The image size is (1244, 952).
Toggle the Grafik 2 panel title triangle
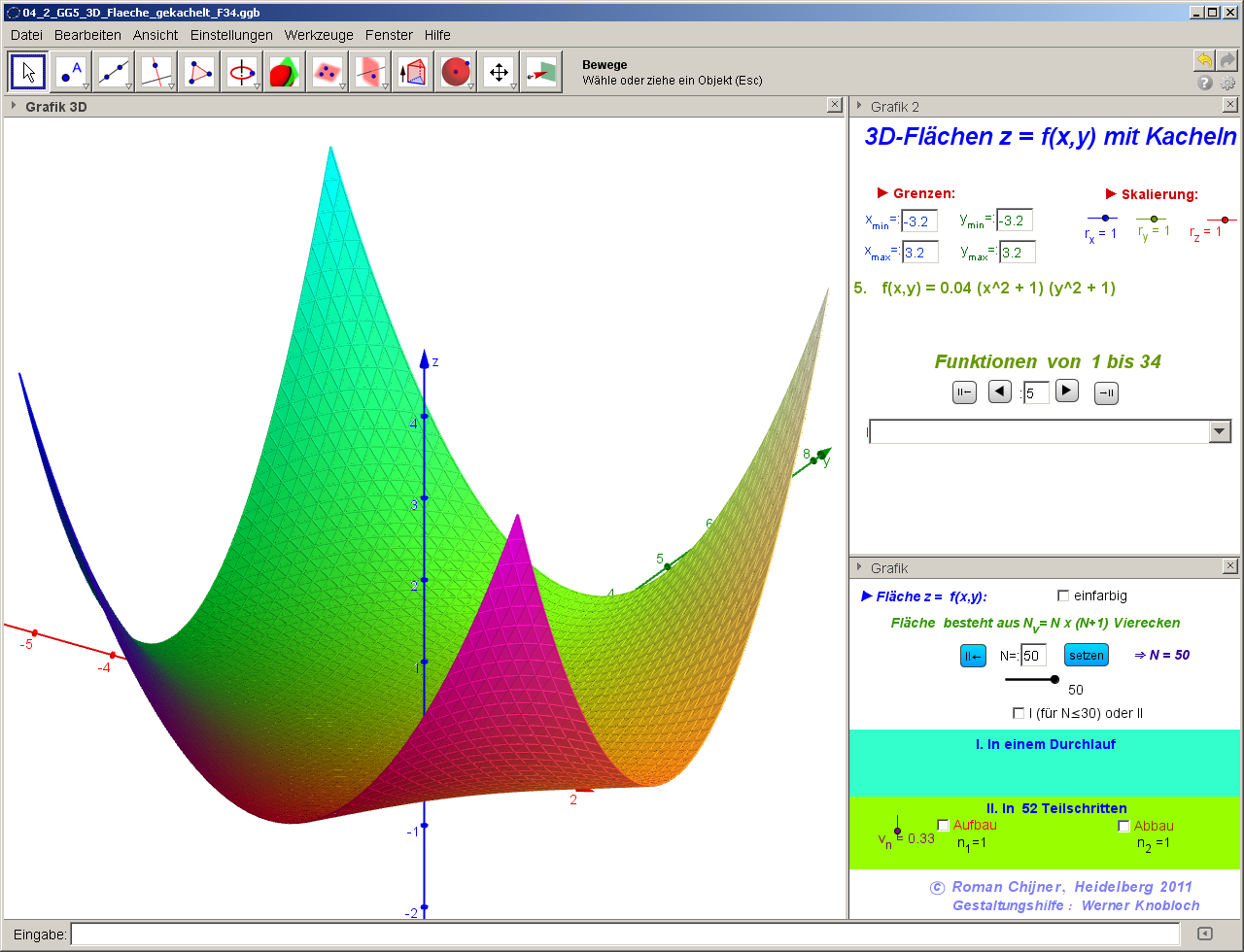coord(858,106)
